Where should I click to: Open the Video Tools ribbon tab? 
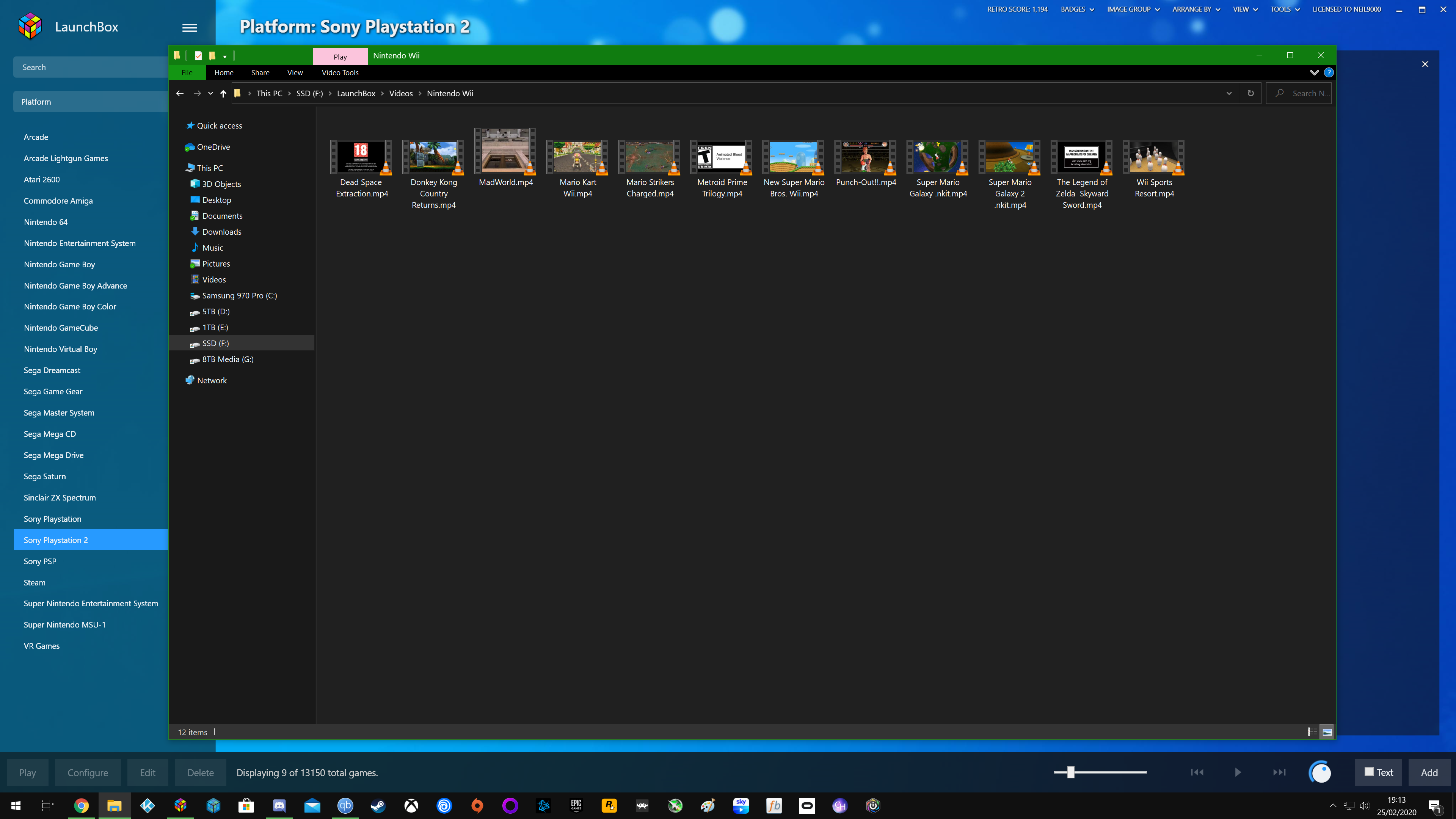(340, 72)
